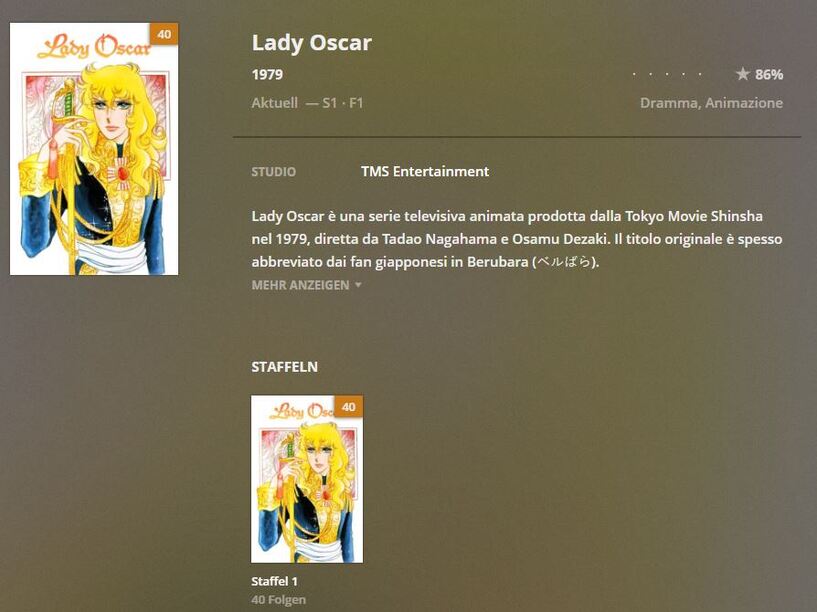Give five stars via the last rating dot

pyautogui.click(x=700, y=74)
